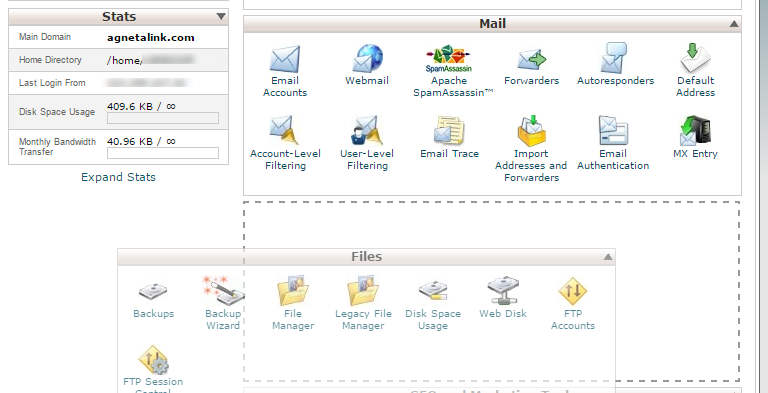The width and height of the screenshot is (768, 393).
Task: Click the Expand Stats link
Action: (118, 177)
